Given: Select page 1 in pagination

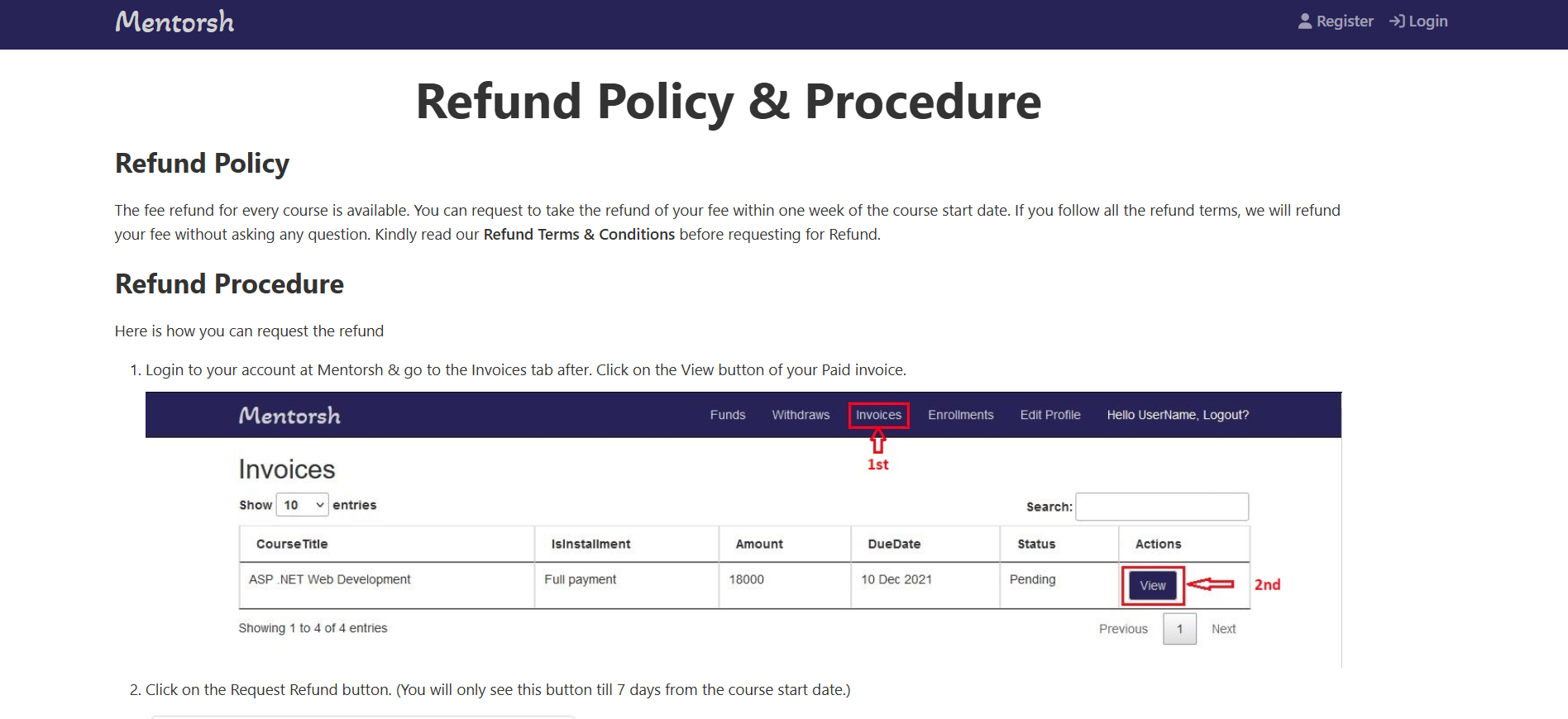Looking at the screenshot, I should click(x=1179, y=629).
